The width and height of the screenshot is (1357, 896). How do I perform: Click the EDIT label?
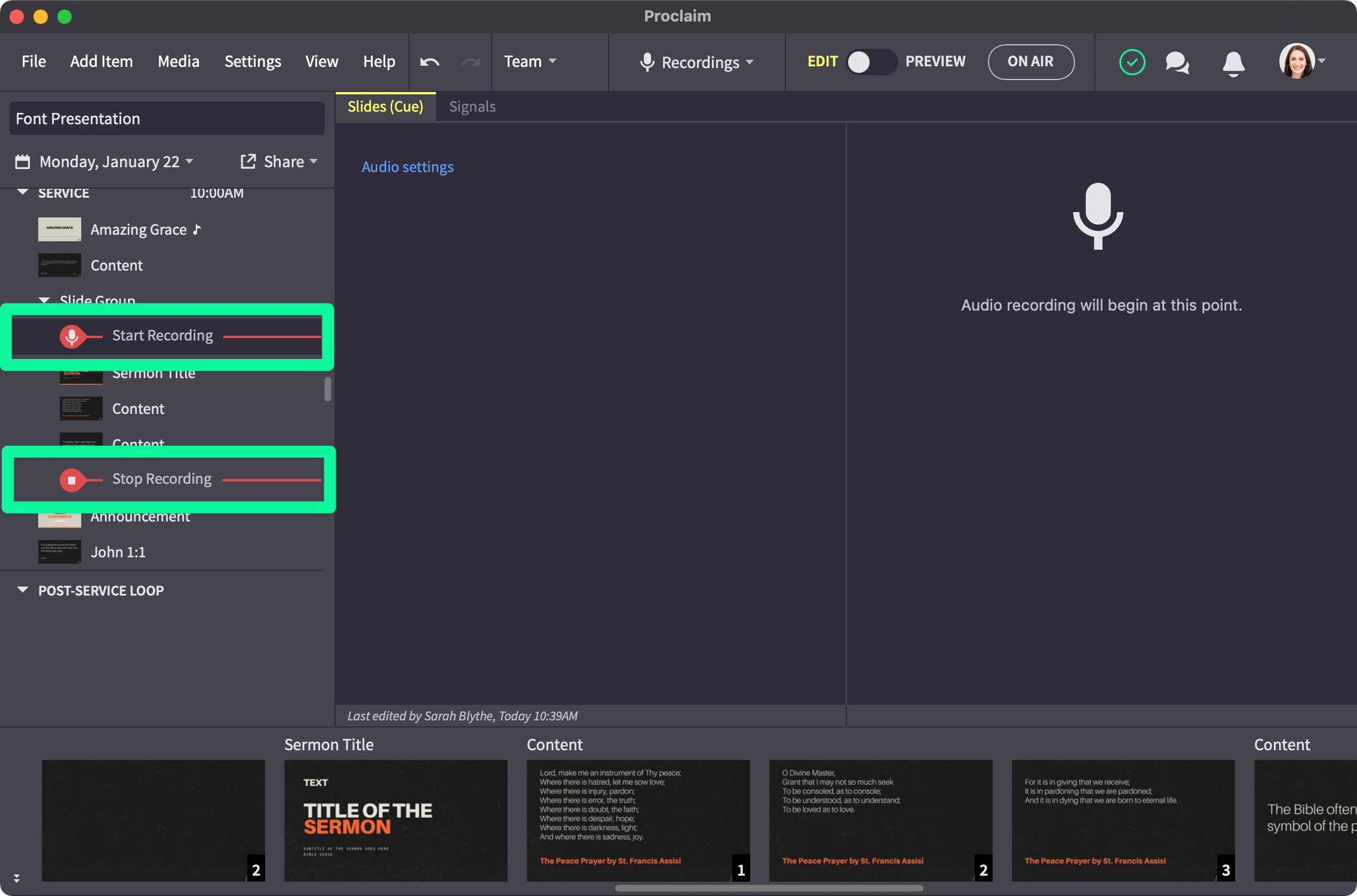click(x=822, y=62)
